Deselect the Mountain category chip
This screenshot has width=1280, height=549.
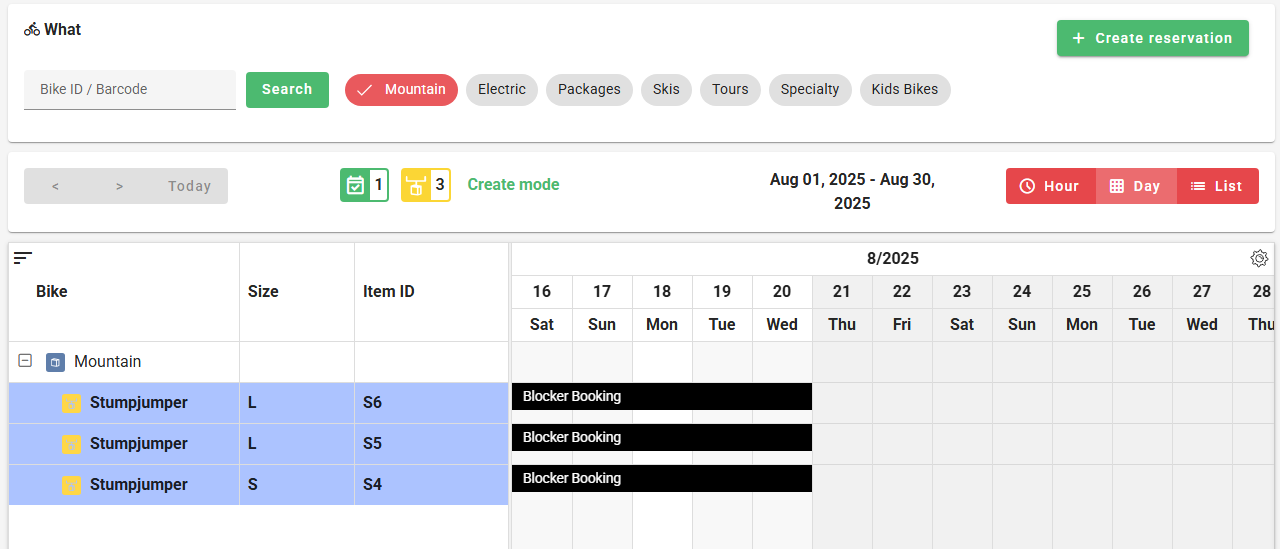click(401, 90)
